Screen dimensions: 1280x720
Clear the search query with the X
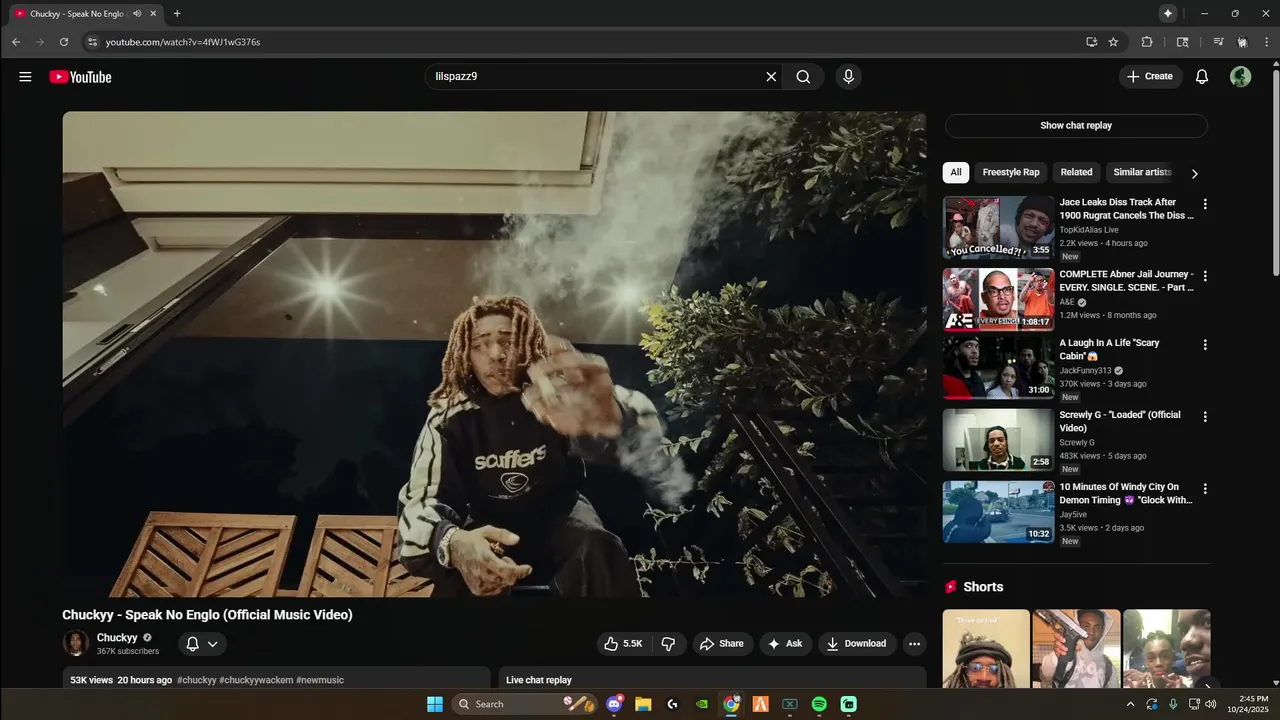pos(771,77)
